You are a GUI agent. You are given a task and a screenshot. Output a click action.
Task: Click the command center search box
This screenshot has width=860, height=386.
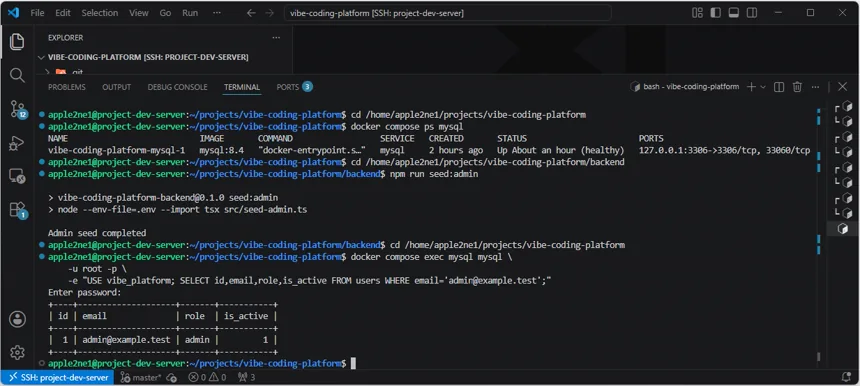pyautogui.click(x=448, y=13)
